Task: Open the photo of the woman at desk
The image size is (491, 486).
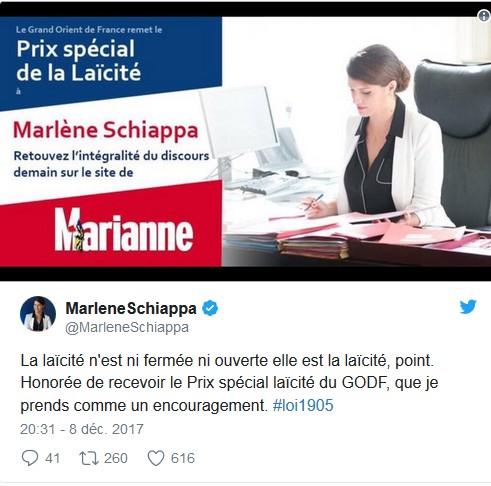Action: pos(356,142)
